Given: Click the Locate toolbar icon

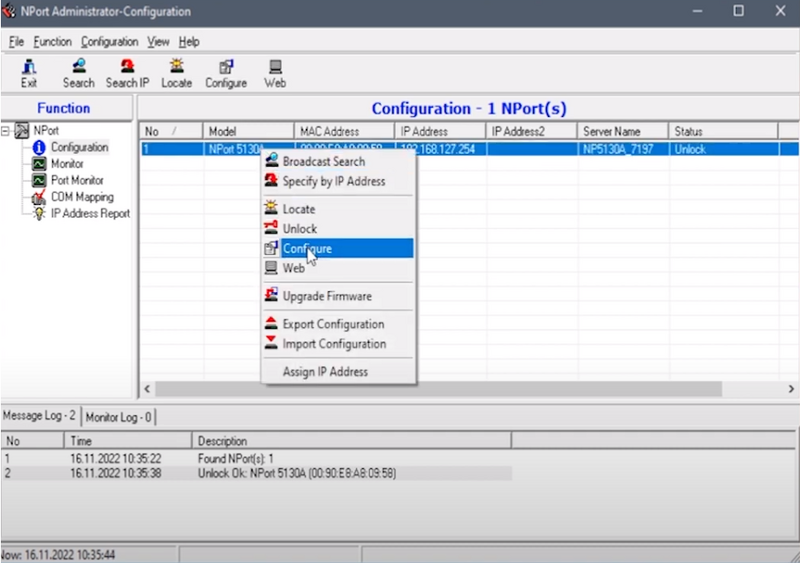Looking at the screenshot, I should 177,74.
